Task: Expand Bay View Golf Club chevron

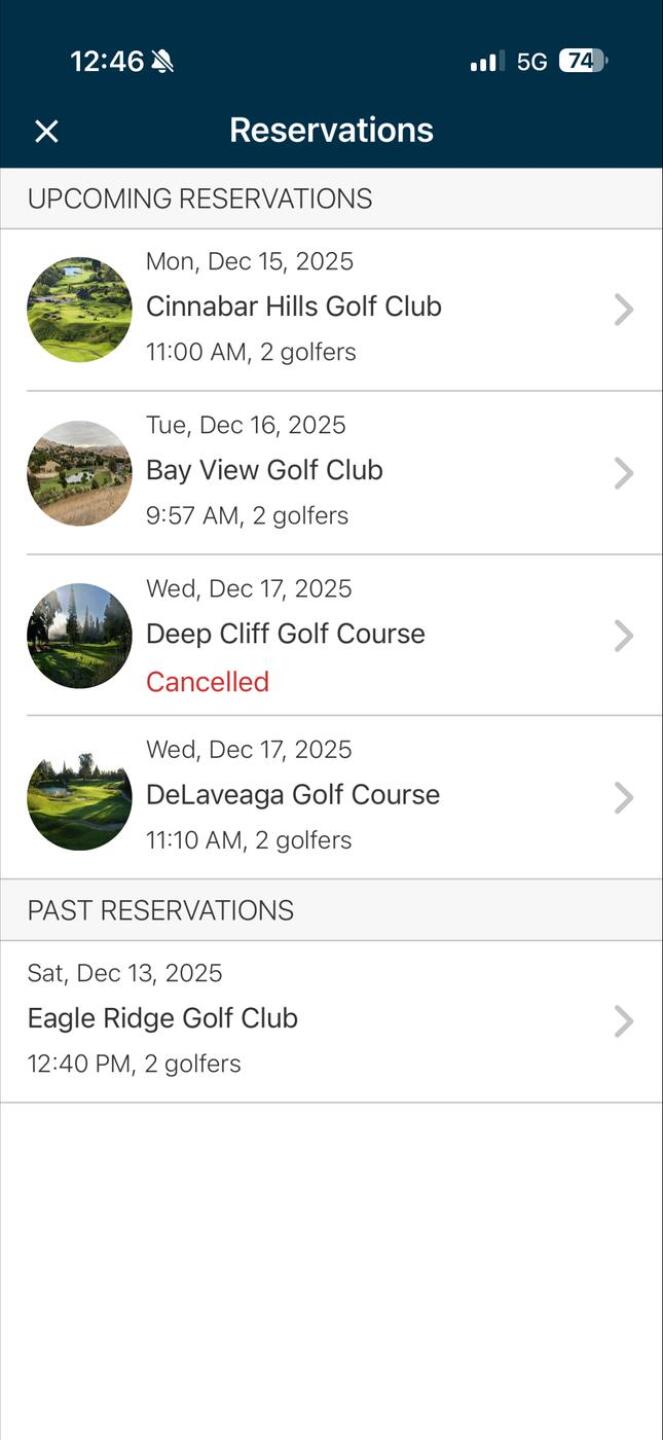Action: pyautogui.click(x=623, y=473)
